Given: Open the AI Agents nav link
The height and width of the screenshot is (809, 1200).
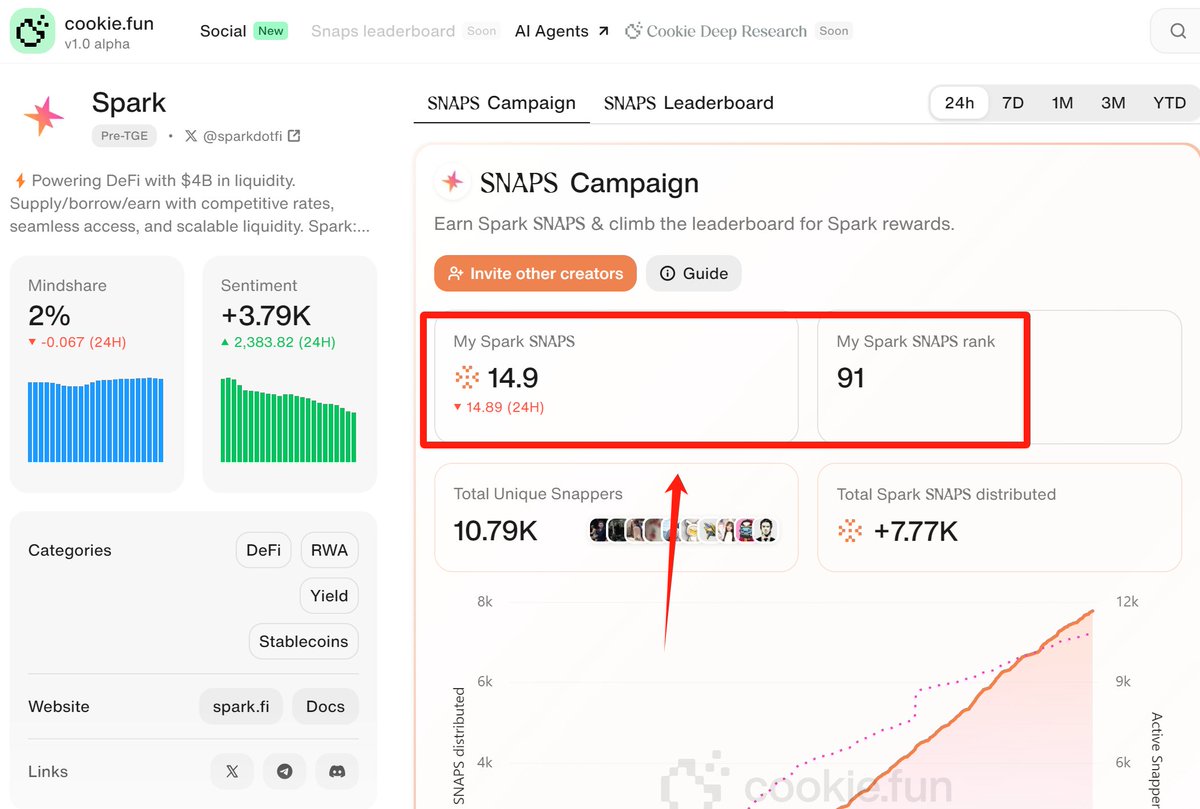Looking at the screenshot, I should (x=561, y=31).
